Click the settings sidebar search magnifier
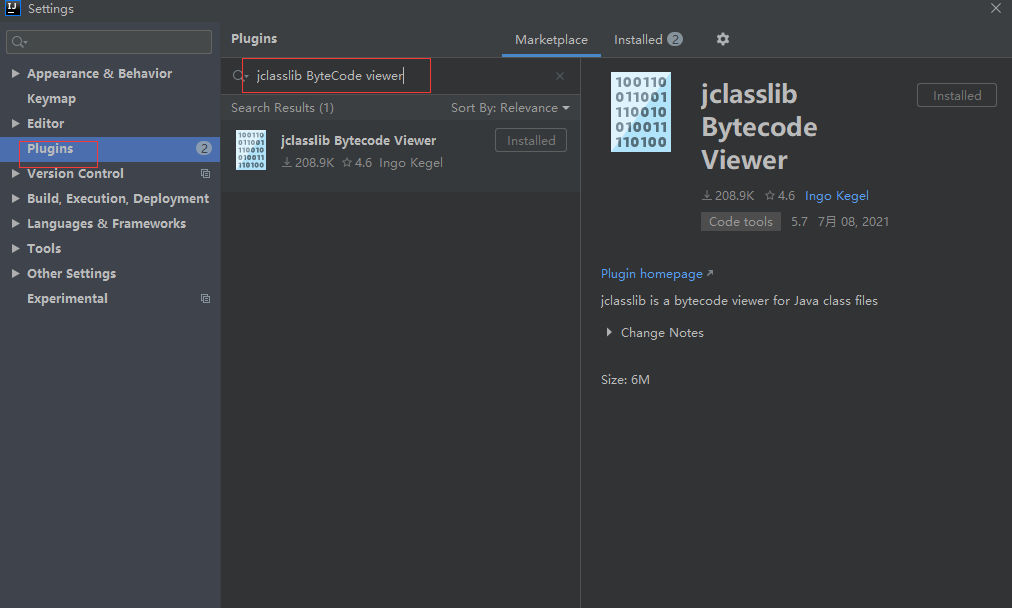 [19, 42]
